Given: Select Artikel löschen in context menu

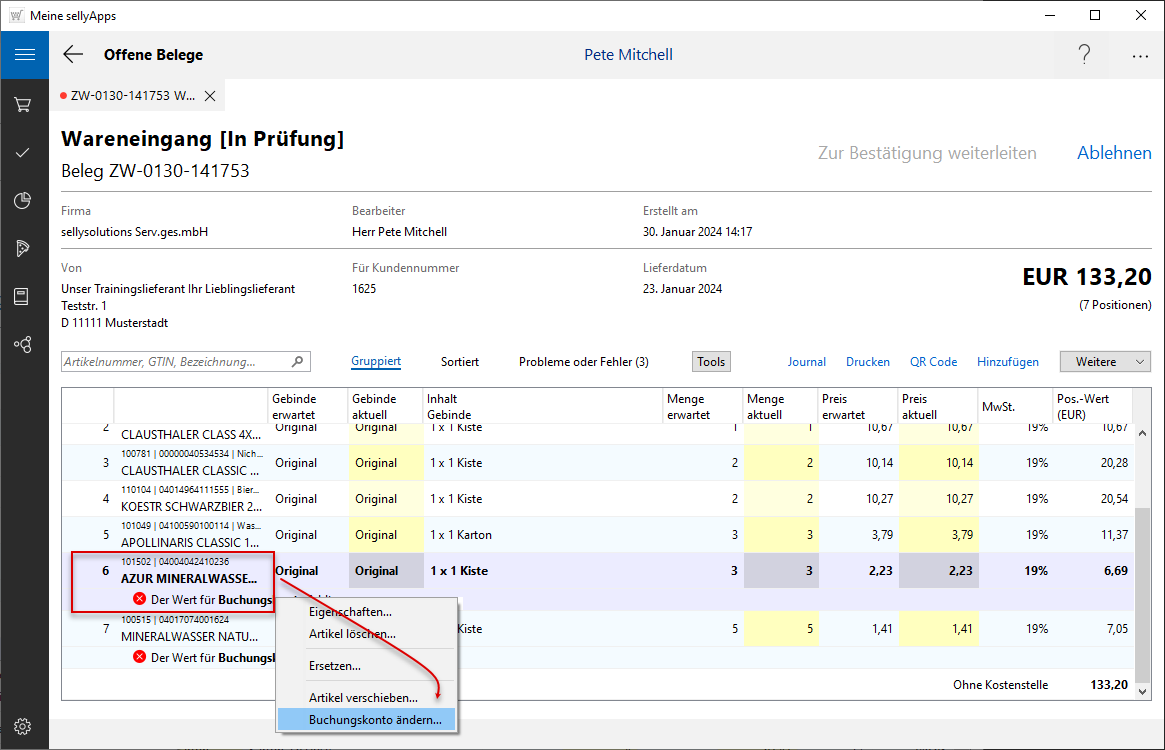Looking at the screenshot, I should pos(352,634).
